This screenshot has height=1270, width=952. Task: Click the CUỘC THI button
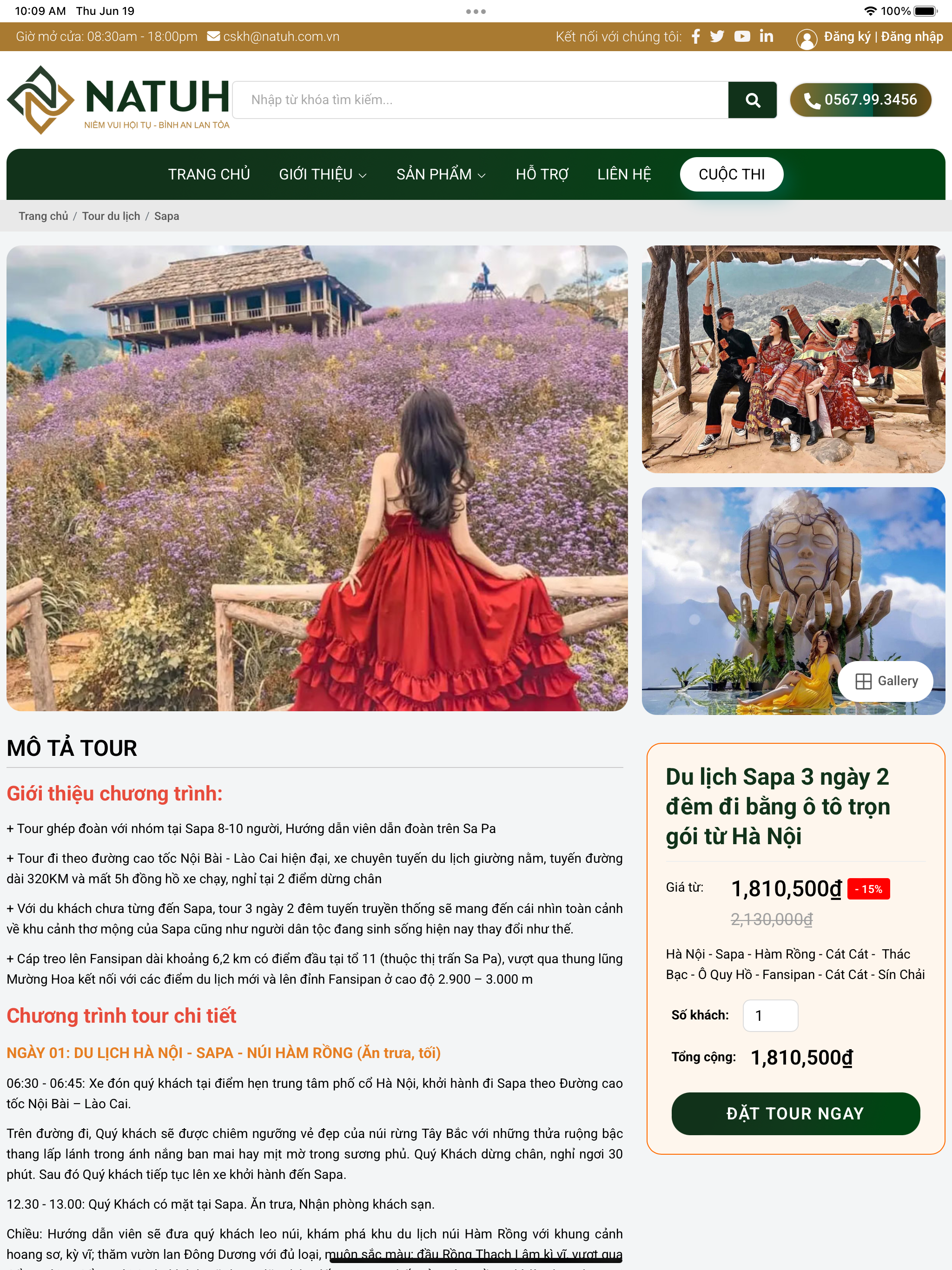point(732,174)
